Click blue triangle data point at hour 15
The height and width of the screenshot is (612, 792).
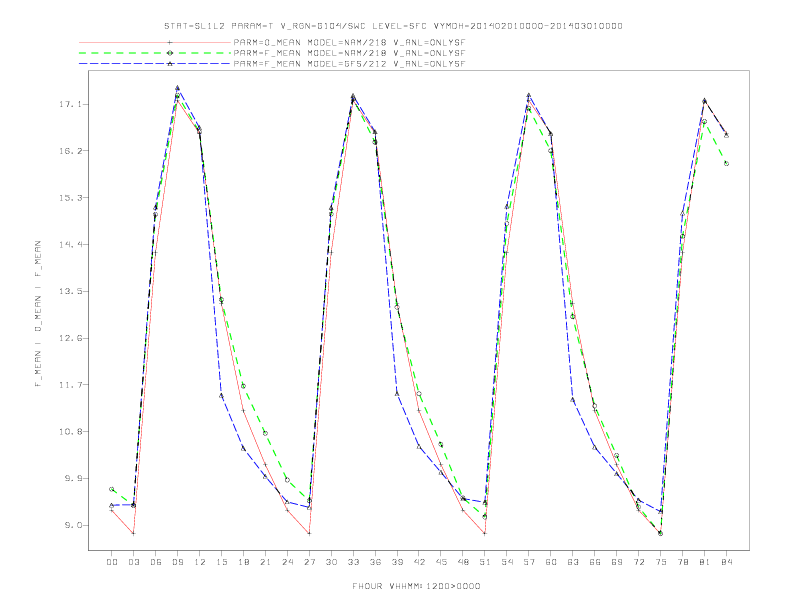(x=221, y=395)
